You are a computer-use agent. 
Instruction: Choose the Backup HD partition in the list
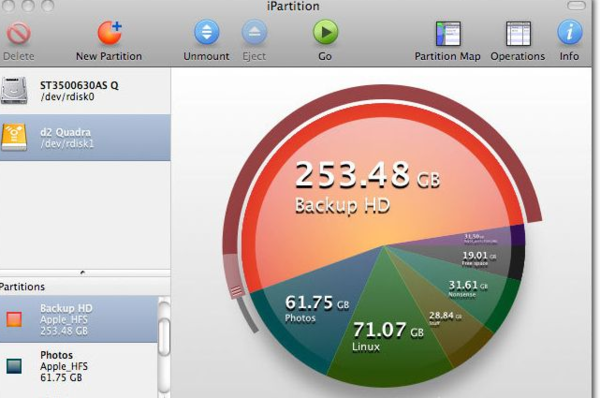click(x=78, y=319)
